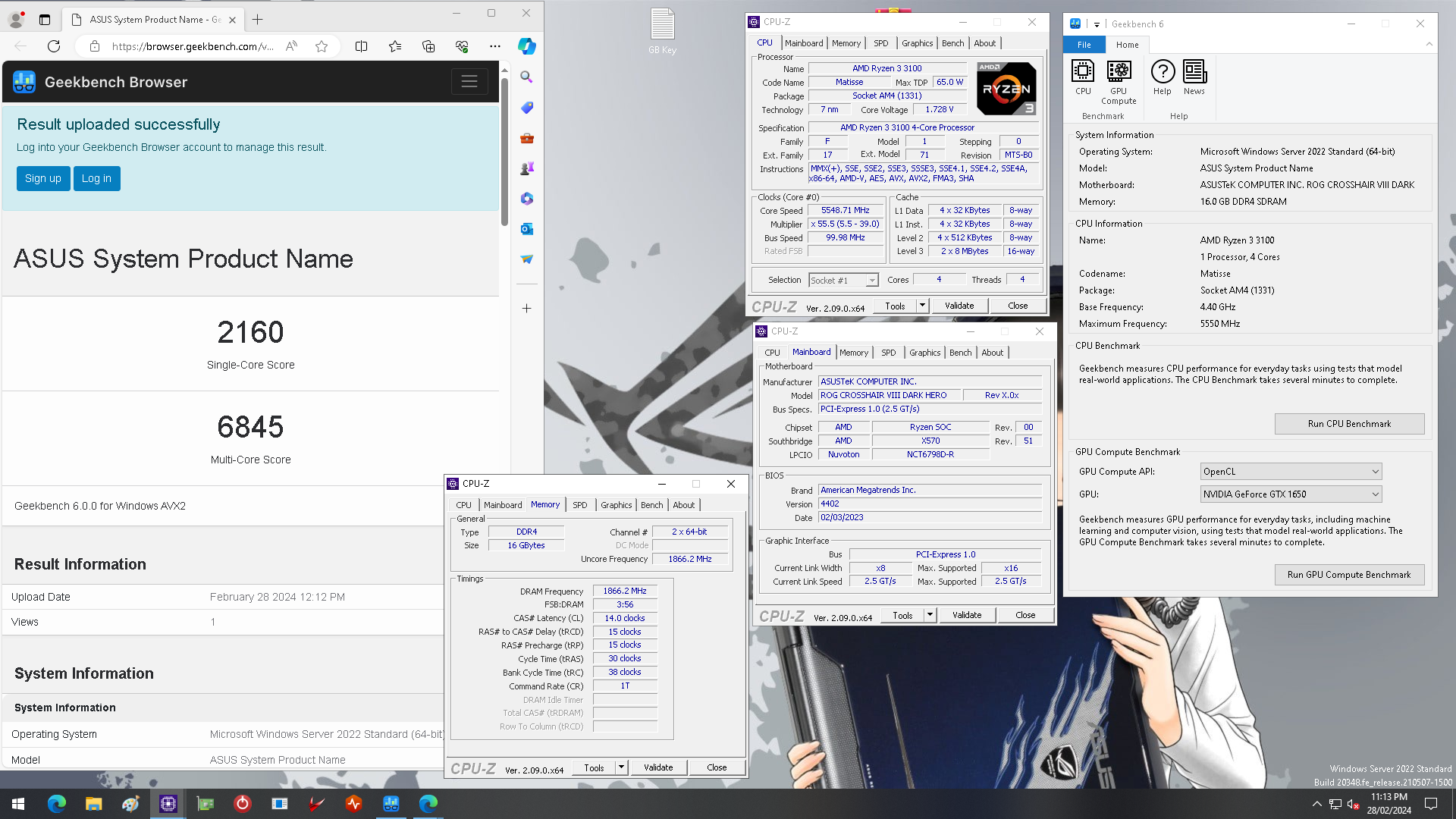Open Edge tab actions menu icon

(45, 20)
